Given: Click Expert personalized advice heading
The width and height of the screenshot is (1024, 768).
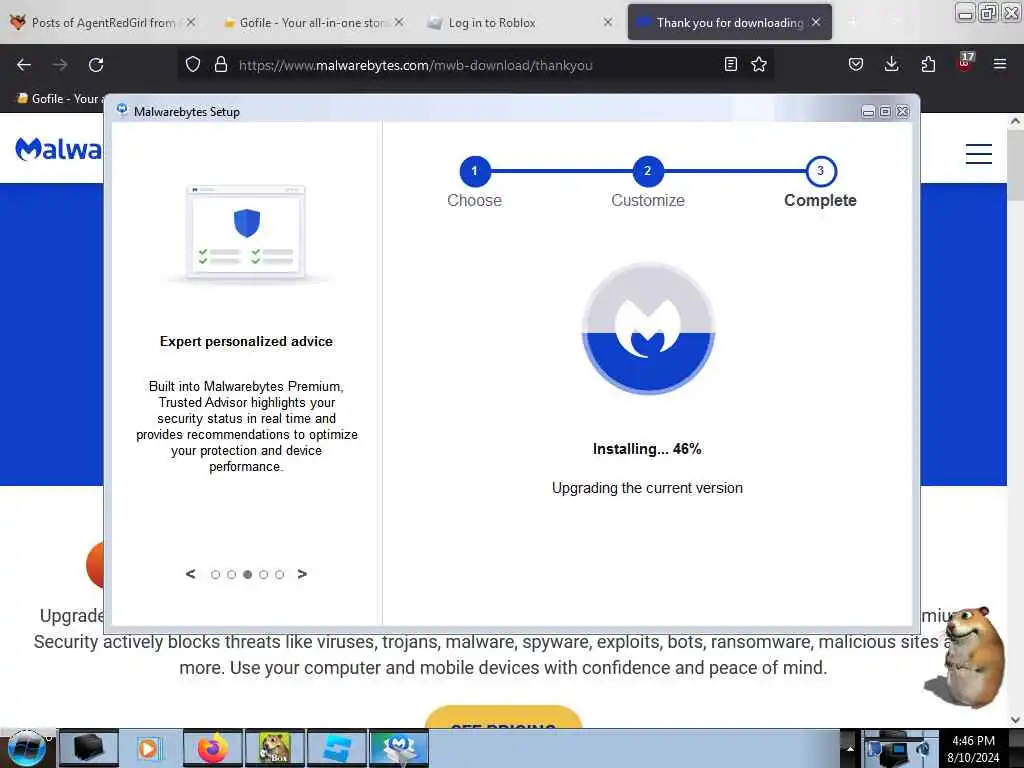Looking at the screenshot, I should click(x=246, y=341).
